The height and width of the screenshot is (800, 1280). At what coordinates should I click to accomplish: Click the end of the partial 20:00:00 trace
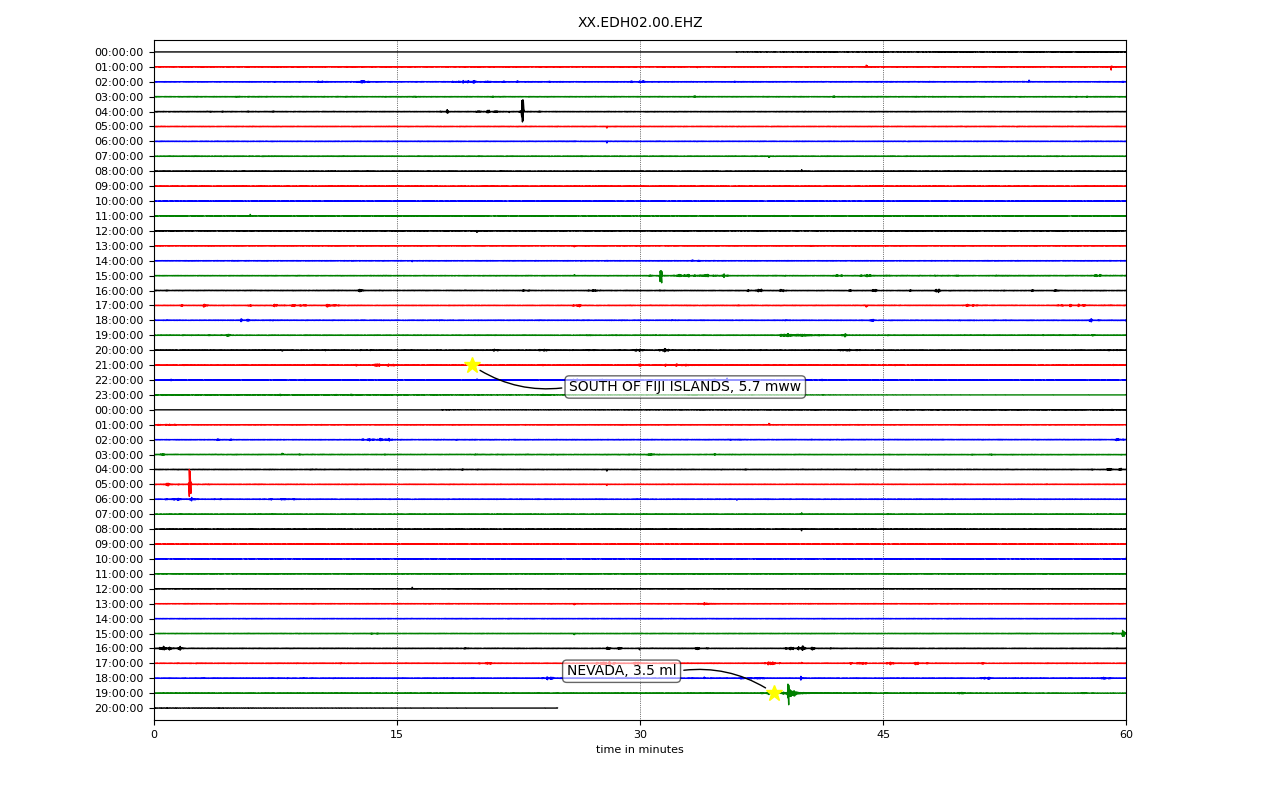[x=557, y=708]
